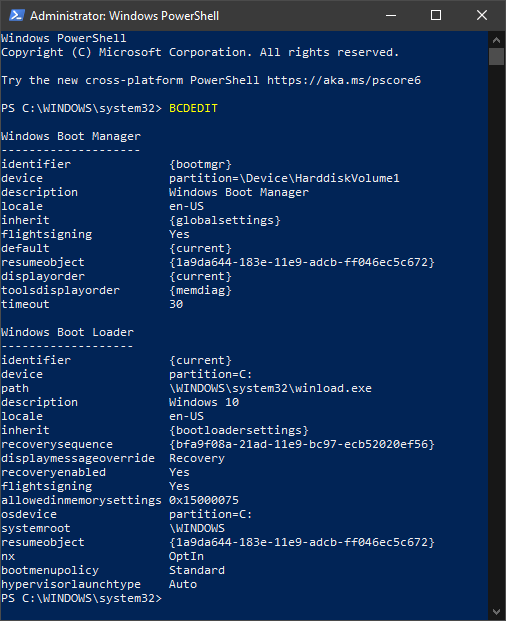Viewport: 506px width, 621px height.
Task: Minimize the PowerShell window
Action: pyautogui.click(x=391, y=15)
